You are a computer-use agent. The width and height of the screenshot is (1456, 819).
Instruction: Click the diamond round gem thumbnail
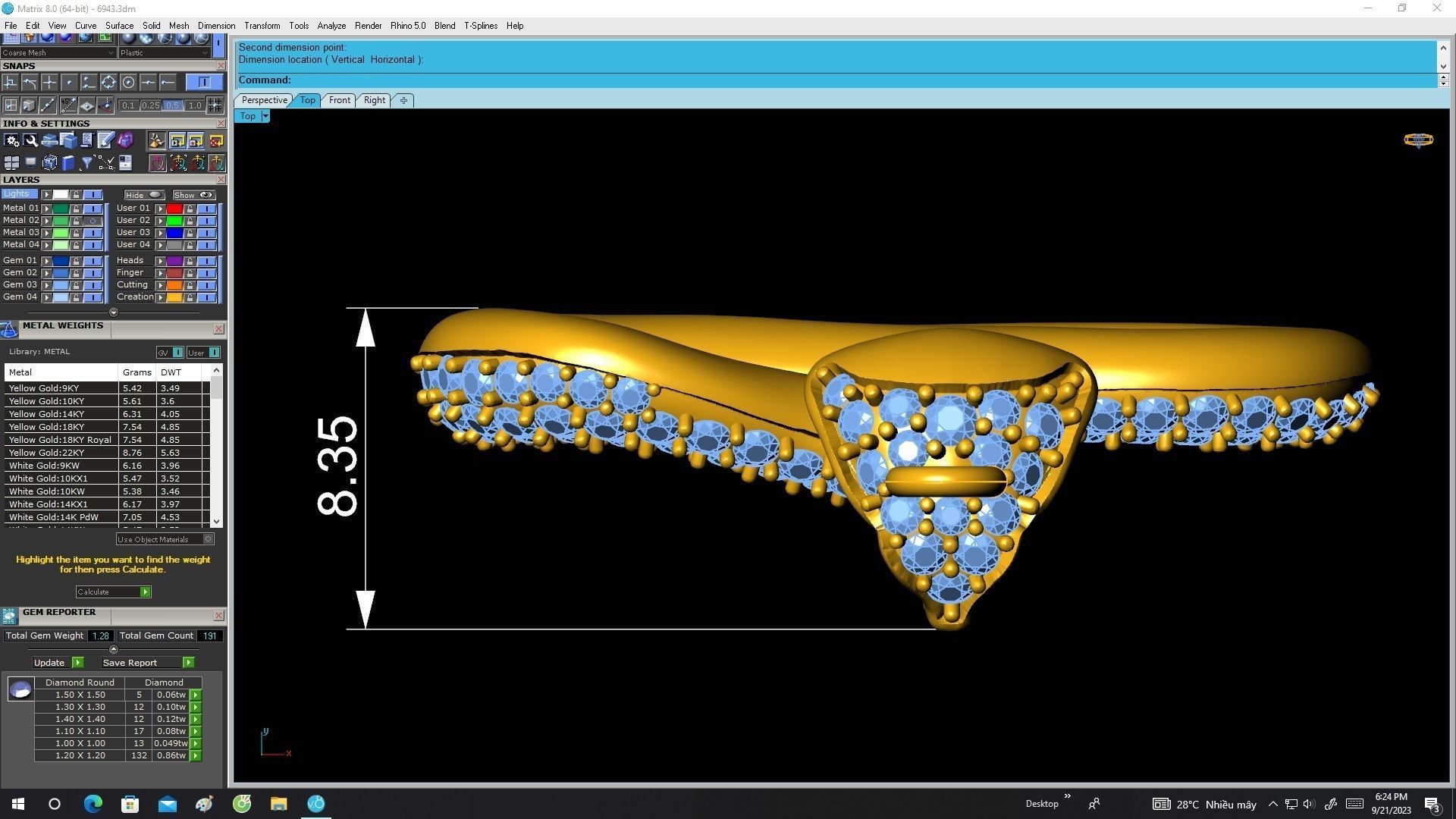click(x=20, y=689)
